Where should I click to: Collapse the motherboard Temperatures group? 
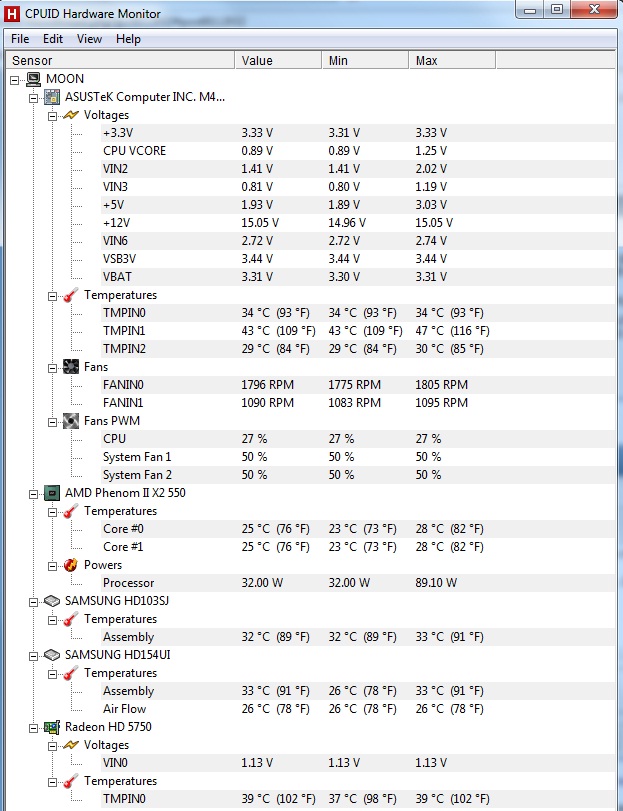[x=52, y=296]
